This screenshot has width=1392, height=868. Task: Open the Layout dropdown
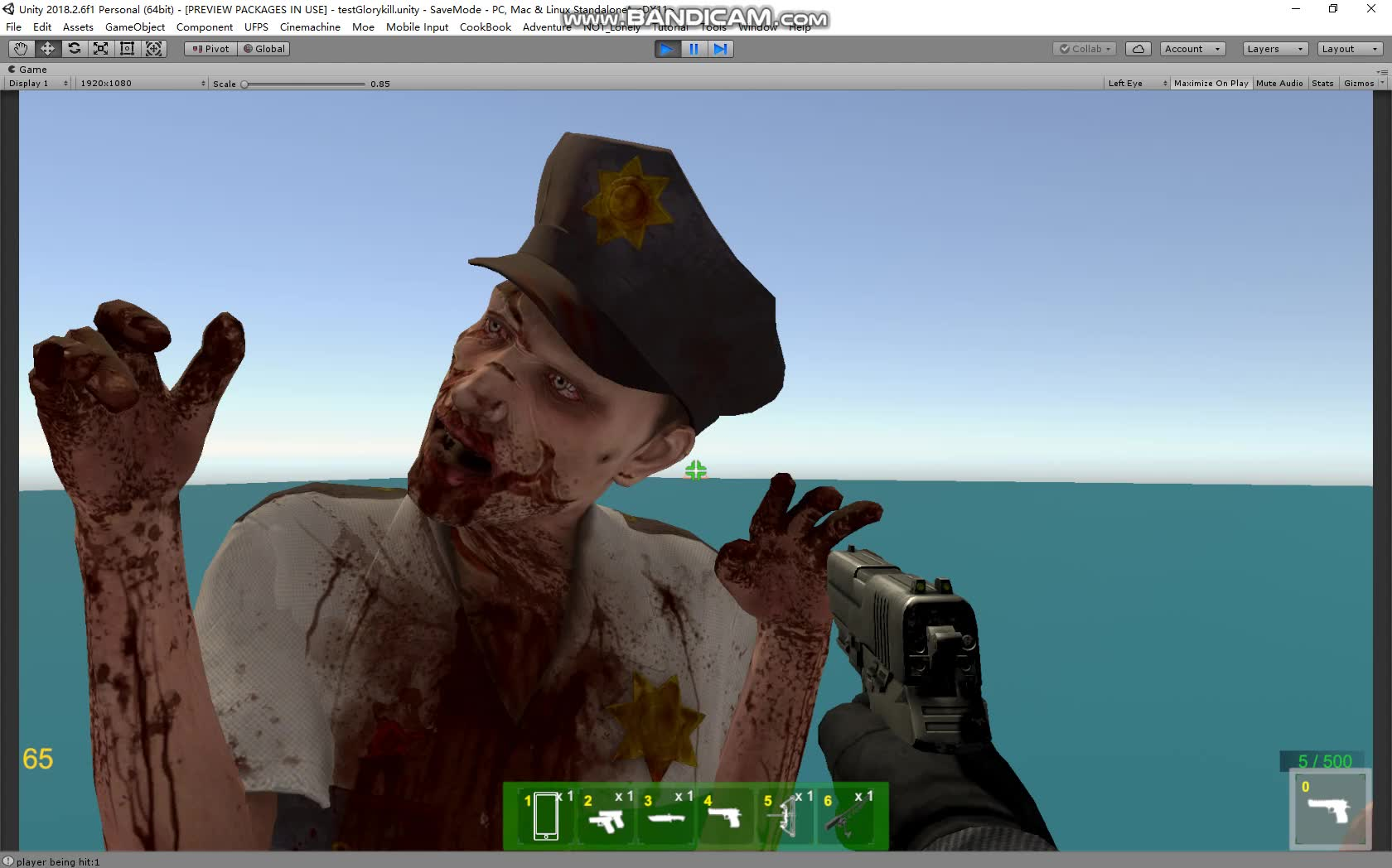[1350, 49]
